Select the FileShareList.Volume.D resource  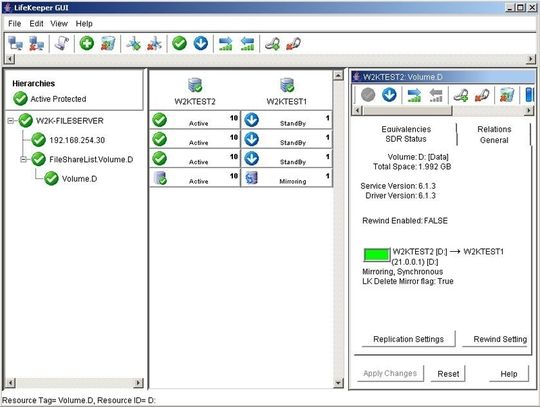(x=91, y=159)
